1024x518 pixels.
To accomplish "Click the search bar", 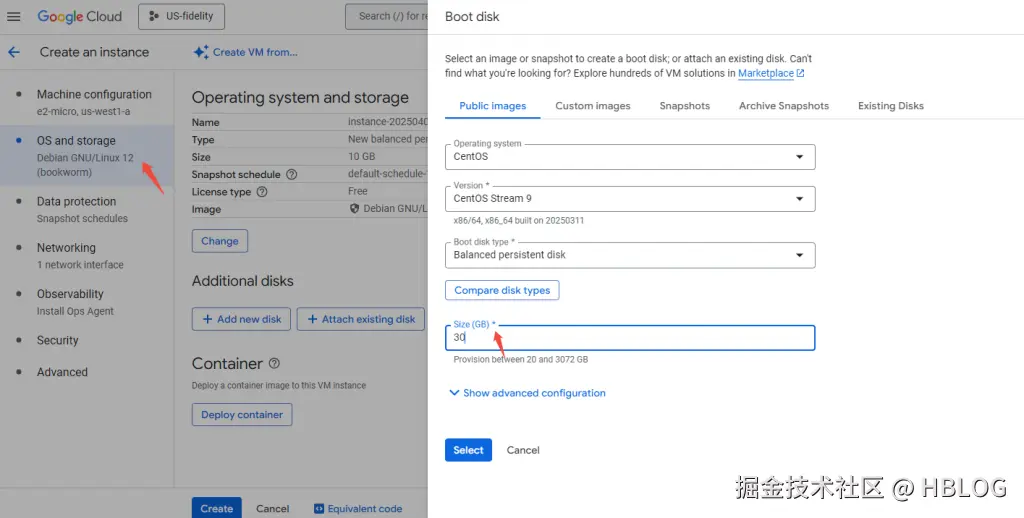I will point(387,16).
